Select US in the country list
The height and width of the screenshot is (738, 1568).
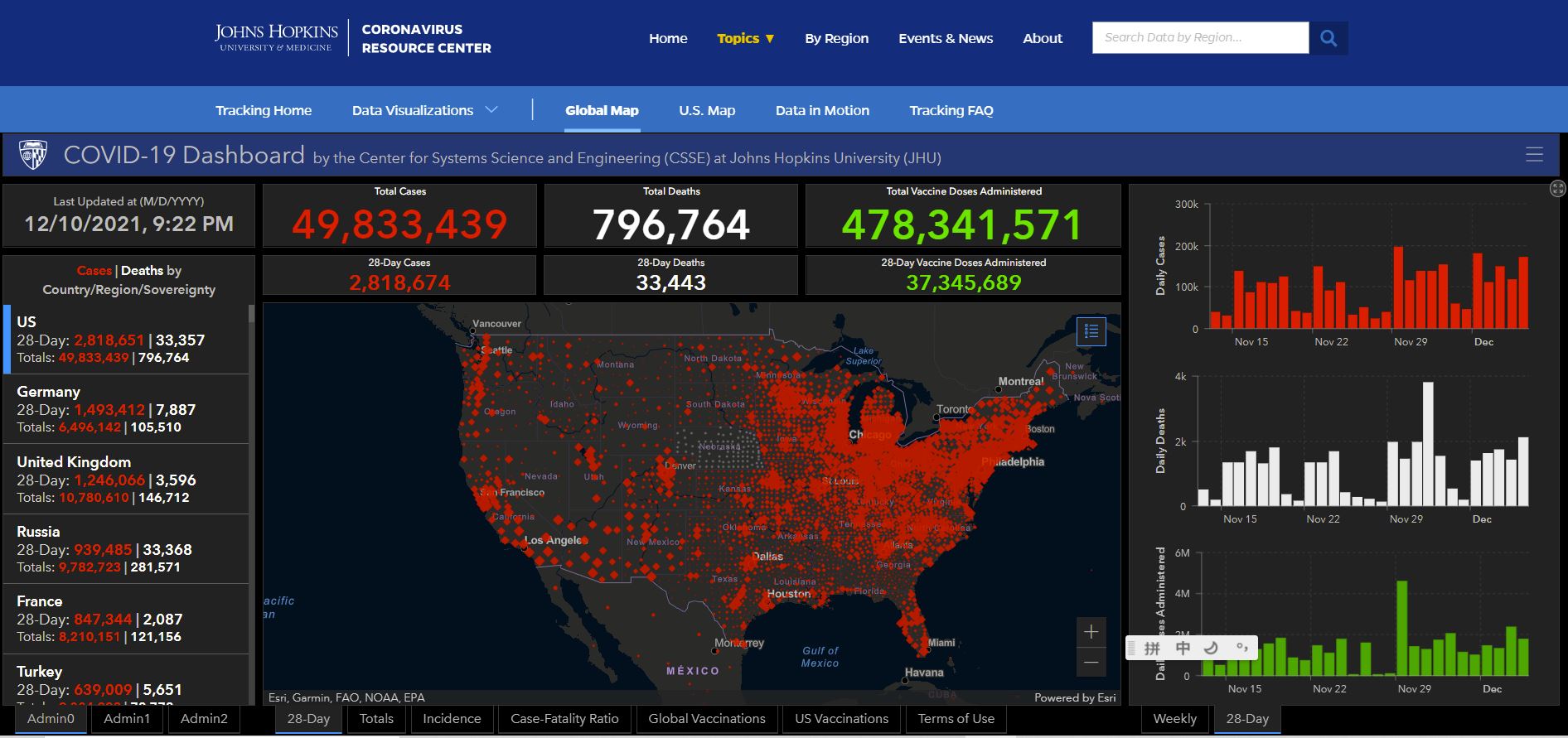pos(126,340)
